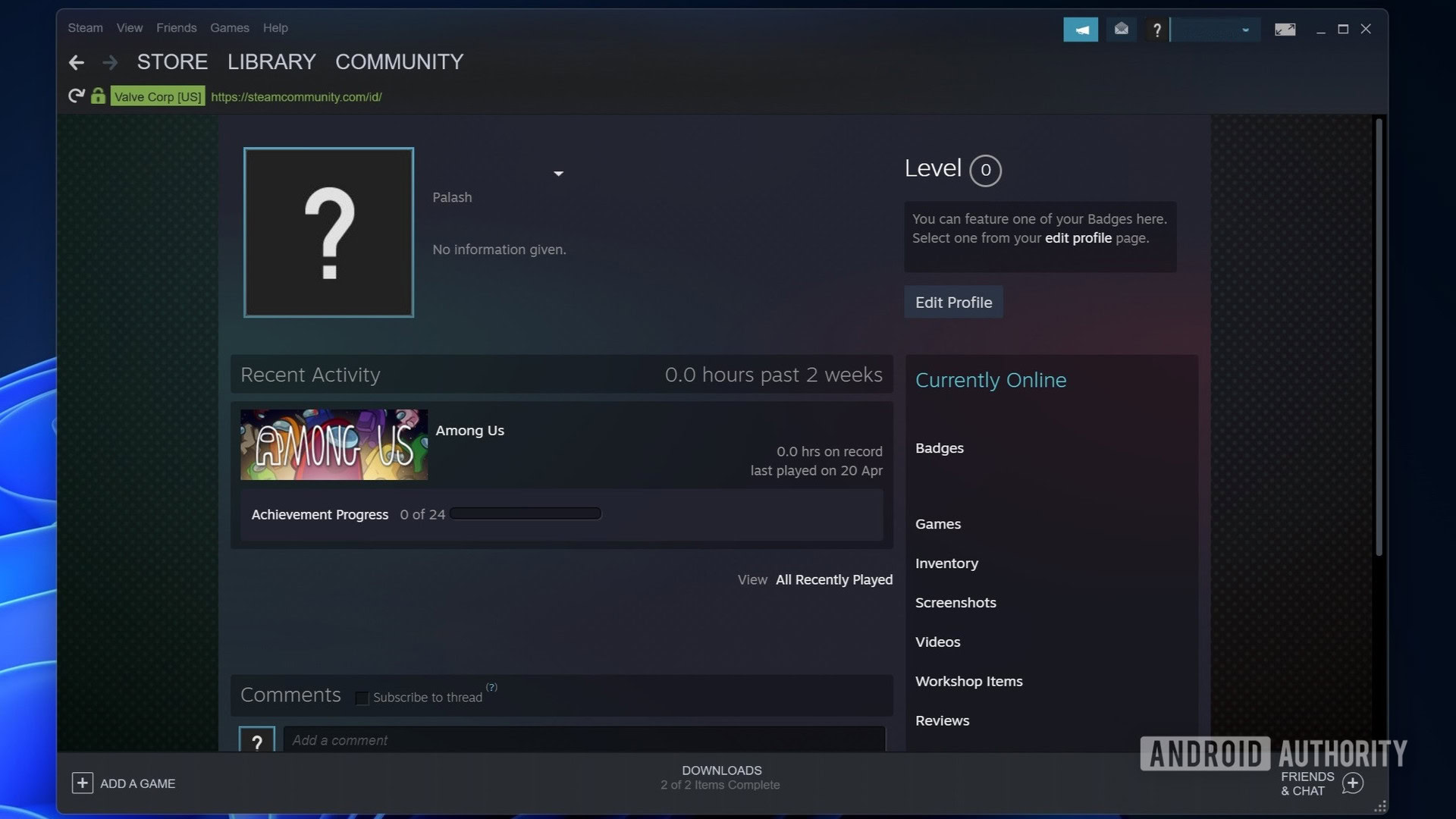The width and height of the screenshot is (1456, 819).
Task: Expand the account name dropdown at top right
Action: tap(1245, 30)
